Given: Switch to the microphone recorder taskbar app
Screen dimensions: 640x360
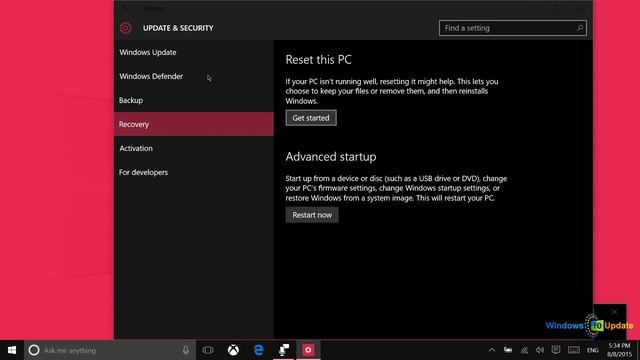Looking at the screenshot, I should click(284, 350).
